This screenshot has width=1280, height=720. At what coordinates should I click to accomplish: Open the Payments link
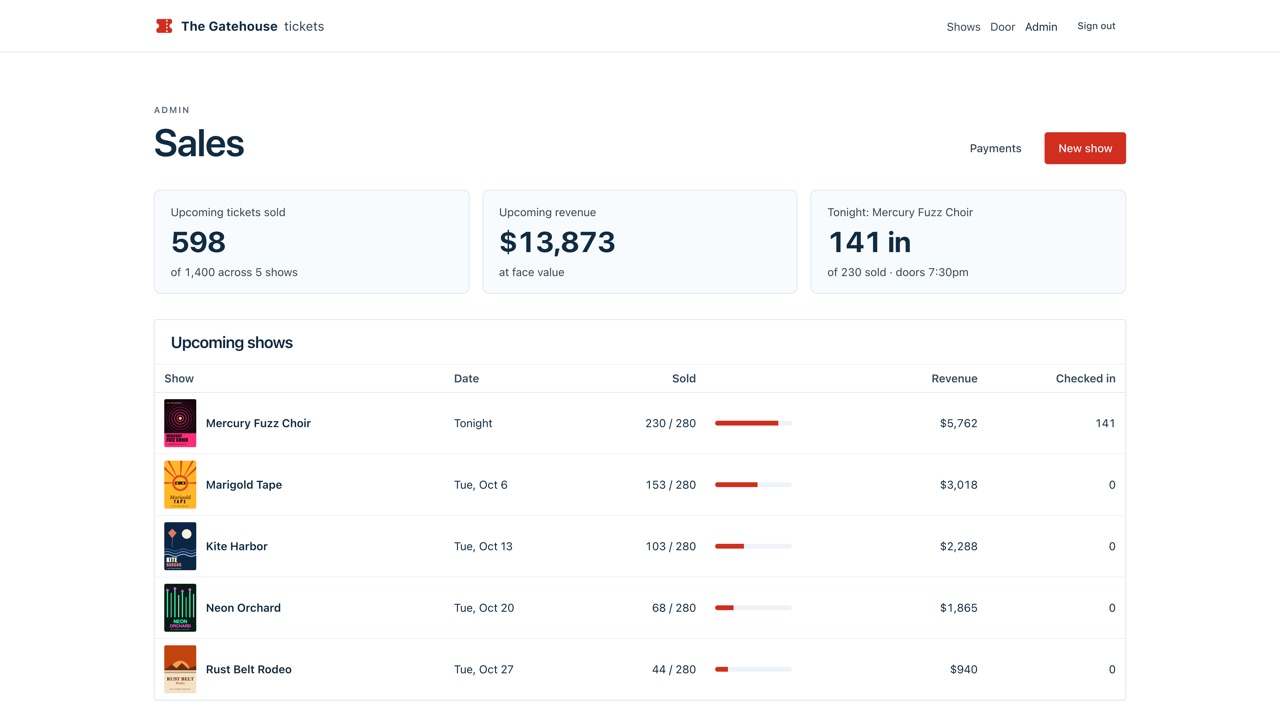point(995,148)
